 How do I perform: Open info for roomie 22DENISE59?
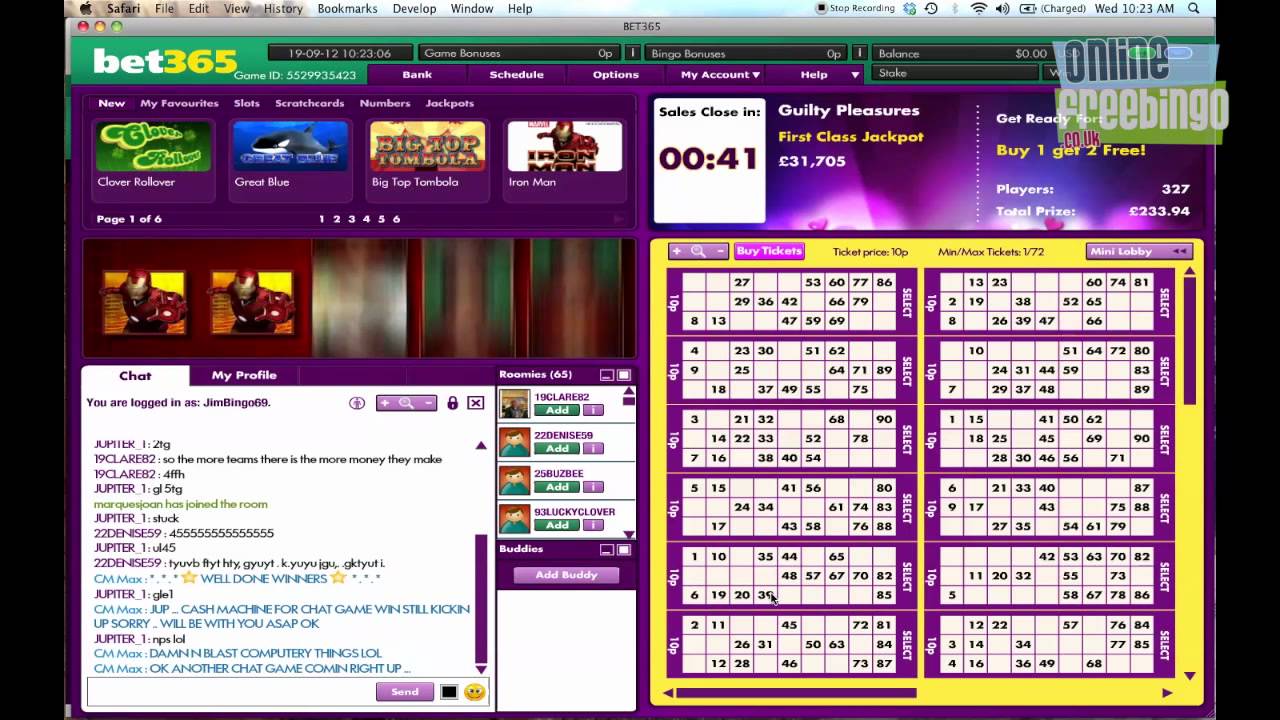(x=593, y=449)
